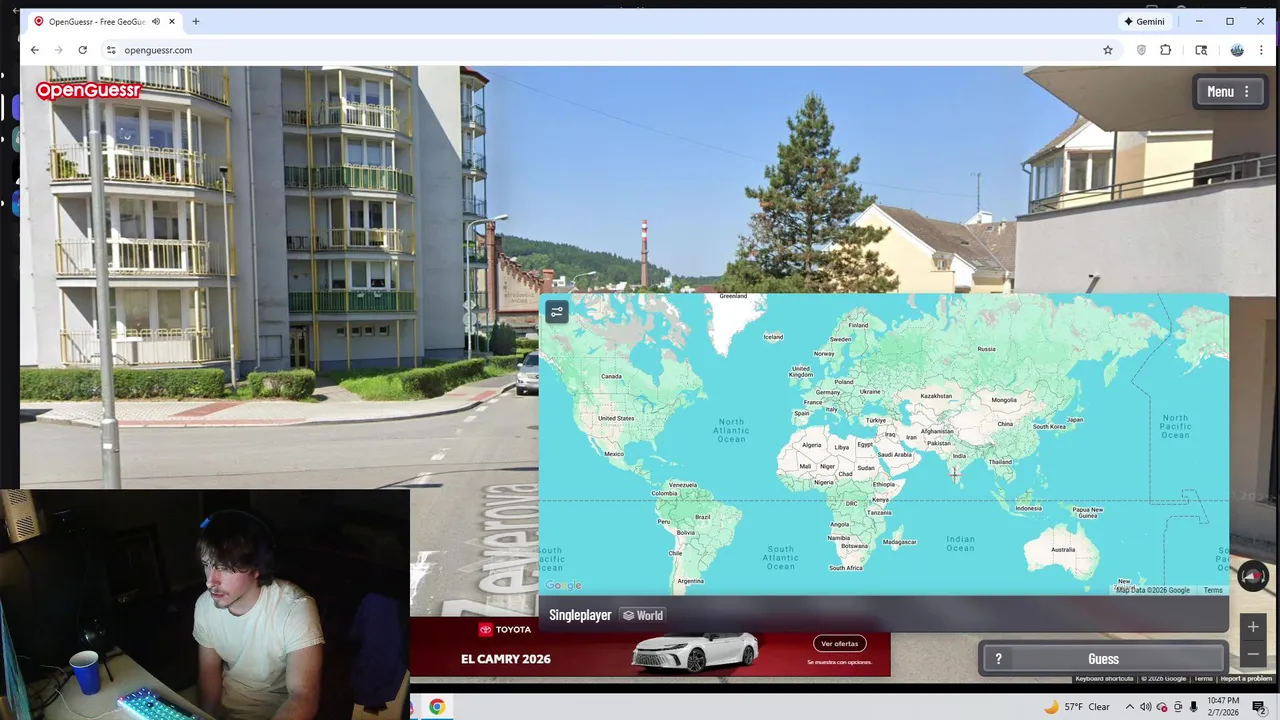View site information icon in address bar
1280x720 pixels.
coord(111,50)
